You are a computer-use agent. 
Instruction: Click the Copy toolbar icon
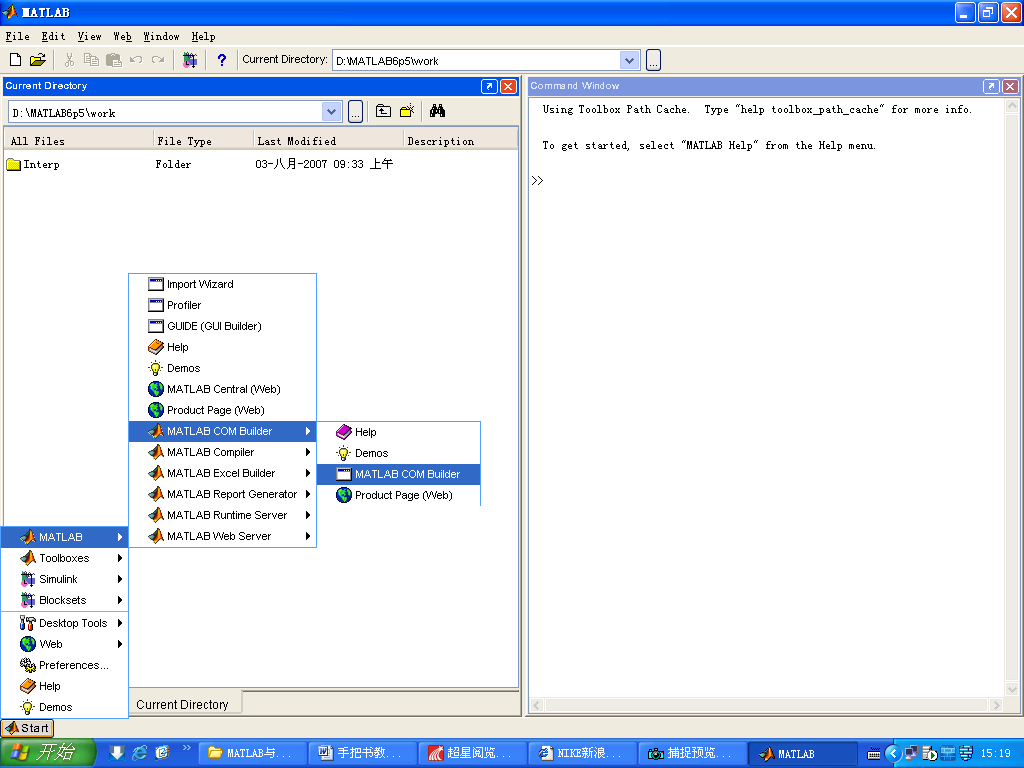tap(91, 60)
